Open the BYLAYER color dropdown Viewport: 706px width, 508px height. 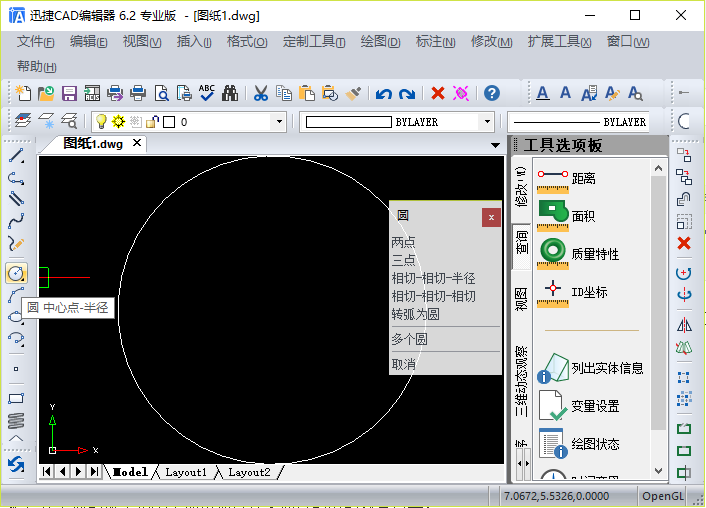click(487, 122)
